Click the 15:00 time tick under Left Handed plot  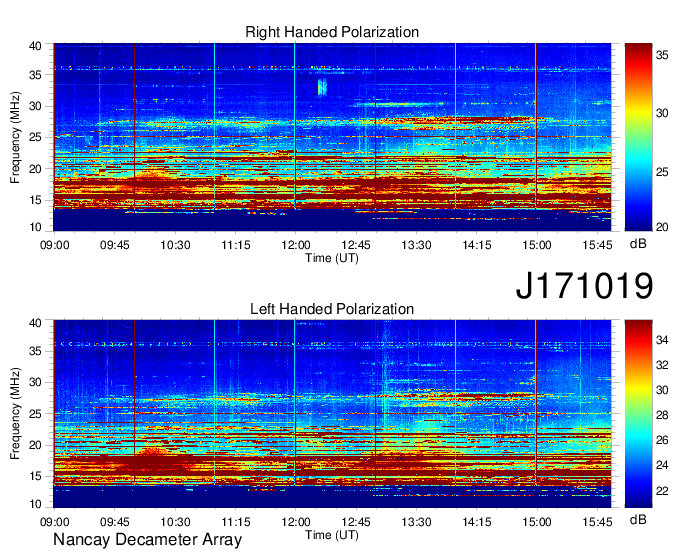click(x=537, y=522)
